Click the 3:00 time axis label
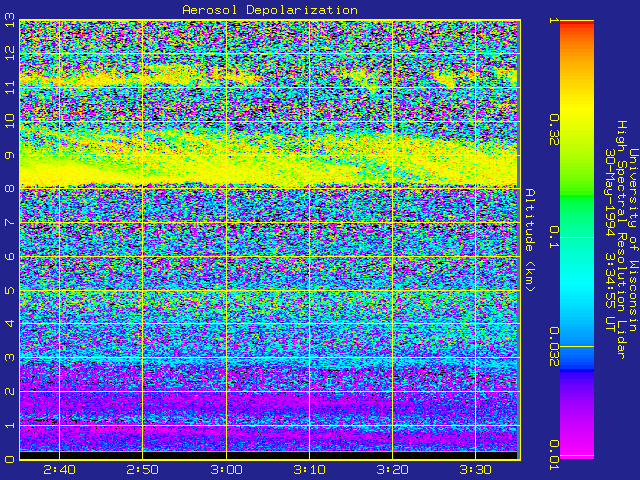 point(227,469)
